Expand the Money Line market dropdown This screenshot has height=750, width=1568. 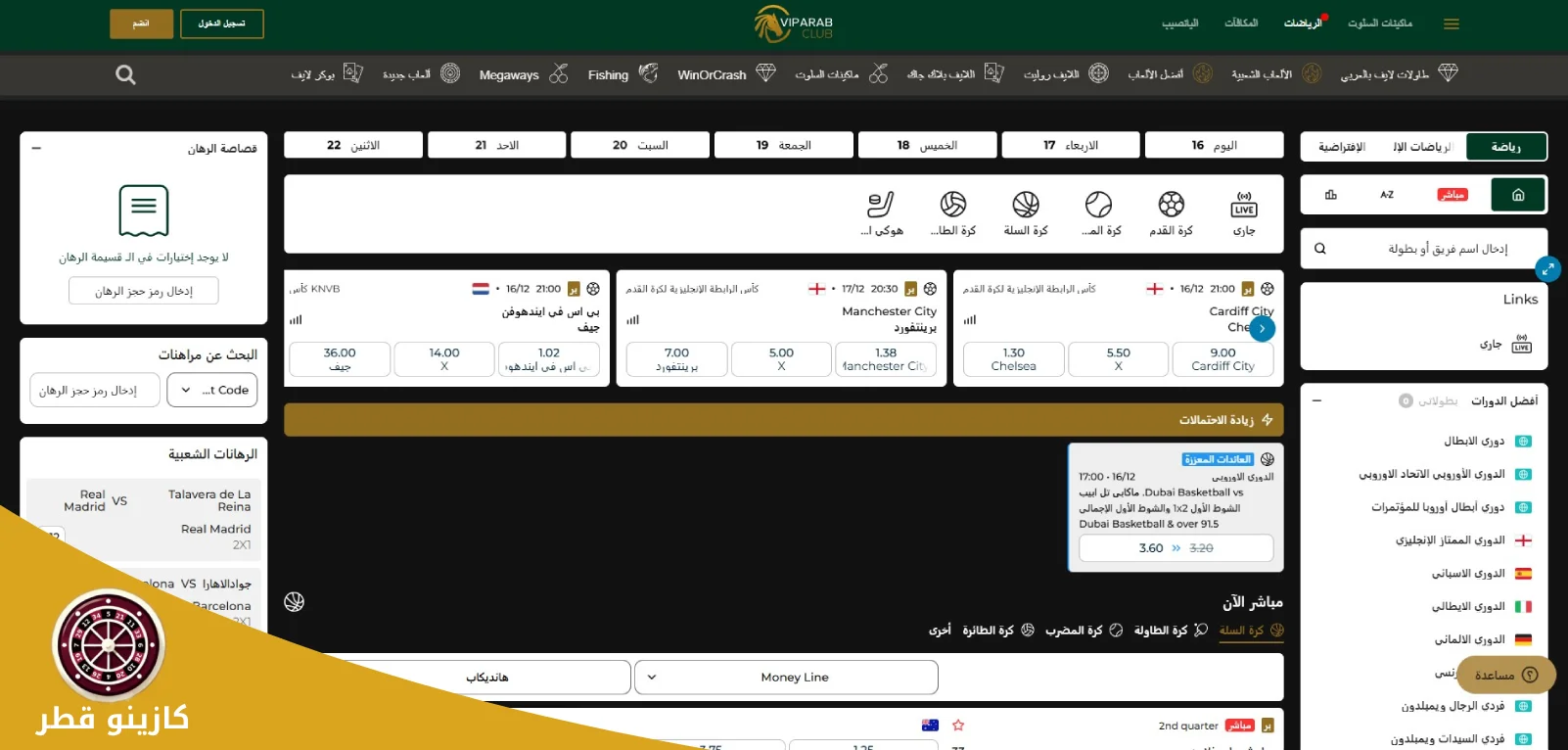coord(786,678)
